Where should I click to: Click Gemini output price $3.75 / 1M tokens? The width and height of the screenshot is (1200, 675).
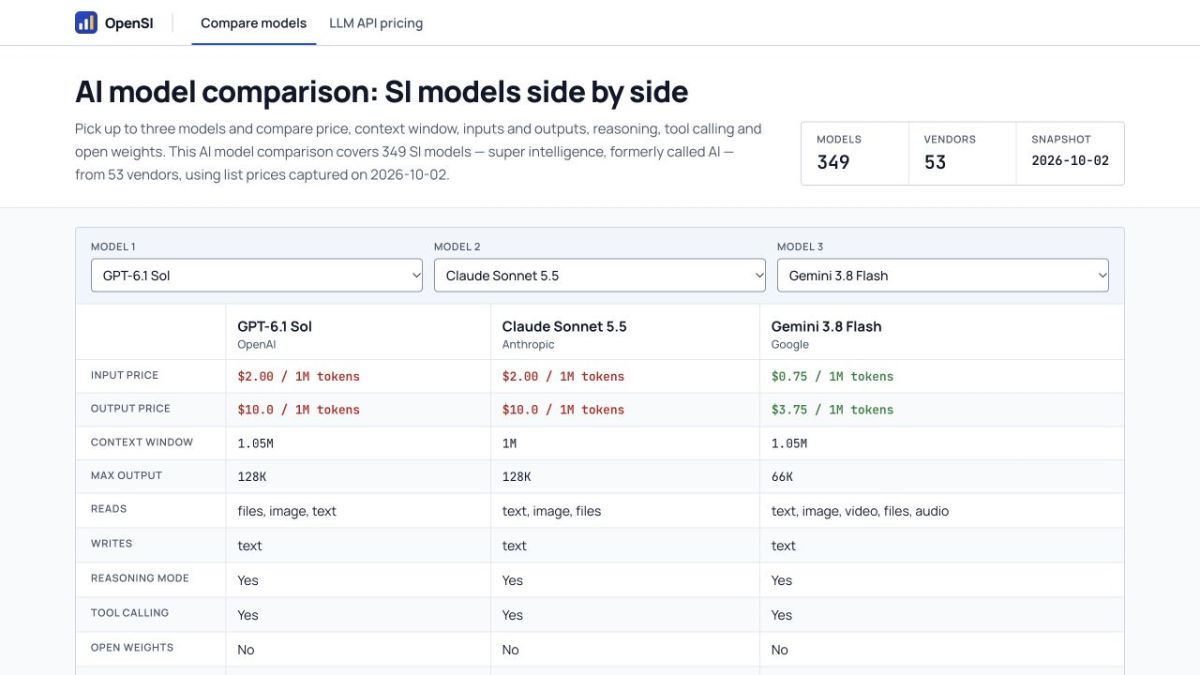[832, 409]
